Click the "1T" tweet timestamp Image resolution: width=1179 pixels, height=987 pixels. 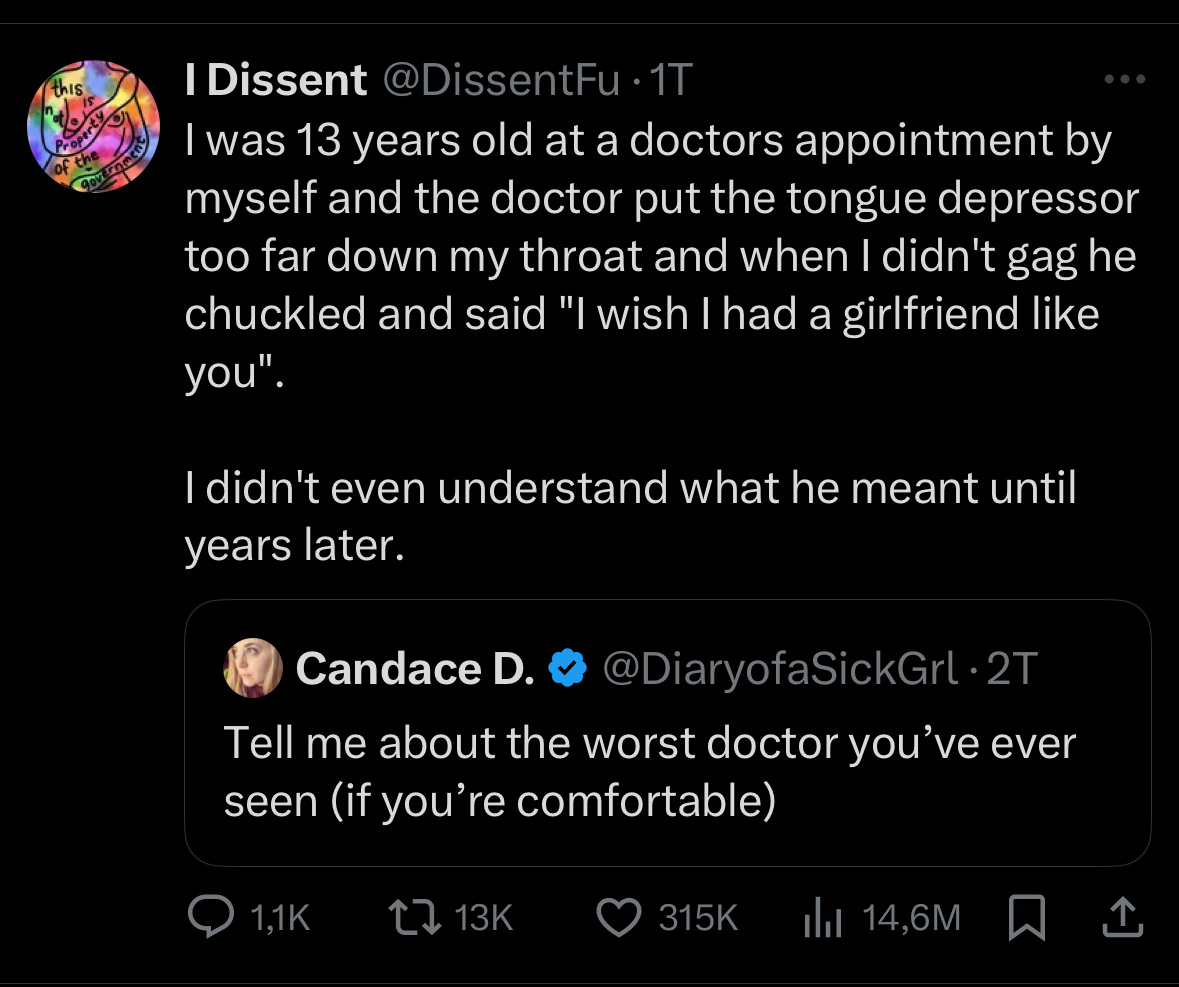click(670, 81)
